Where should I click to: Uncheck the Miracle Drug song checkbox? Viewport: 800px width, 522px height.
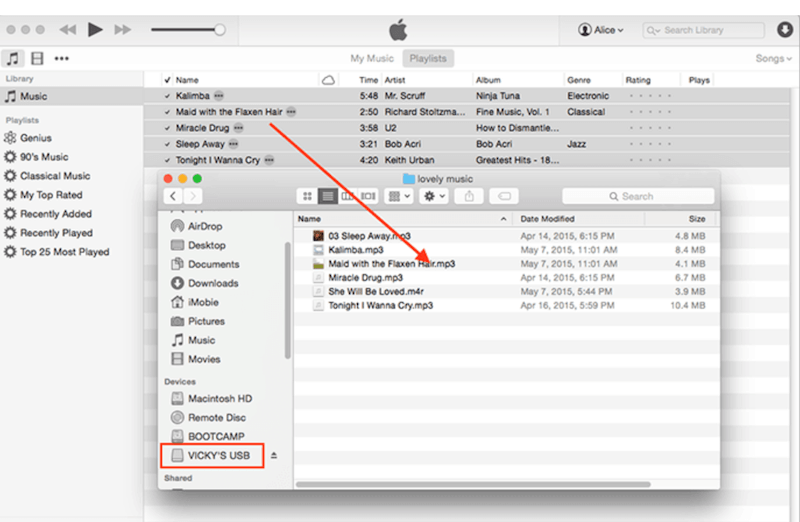click(x=167, y=128)
